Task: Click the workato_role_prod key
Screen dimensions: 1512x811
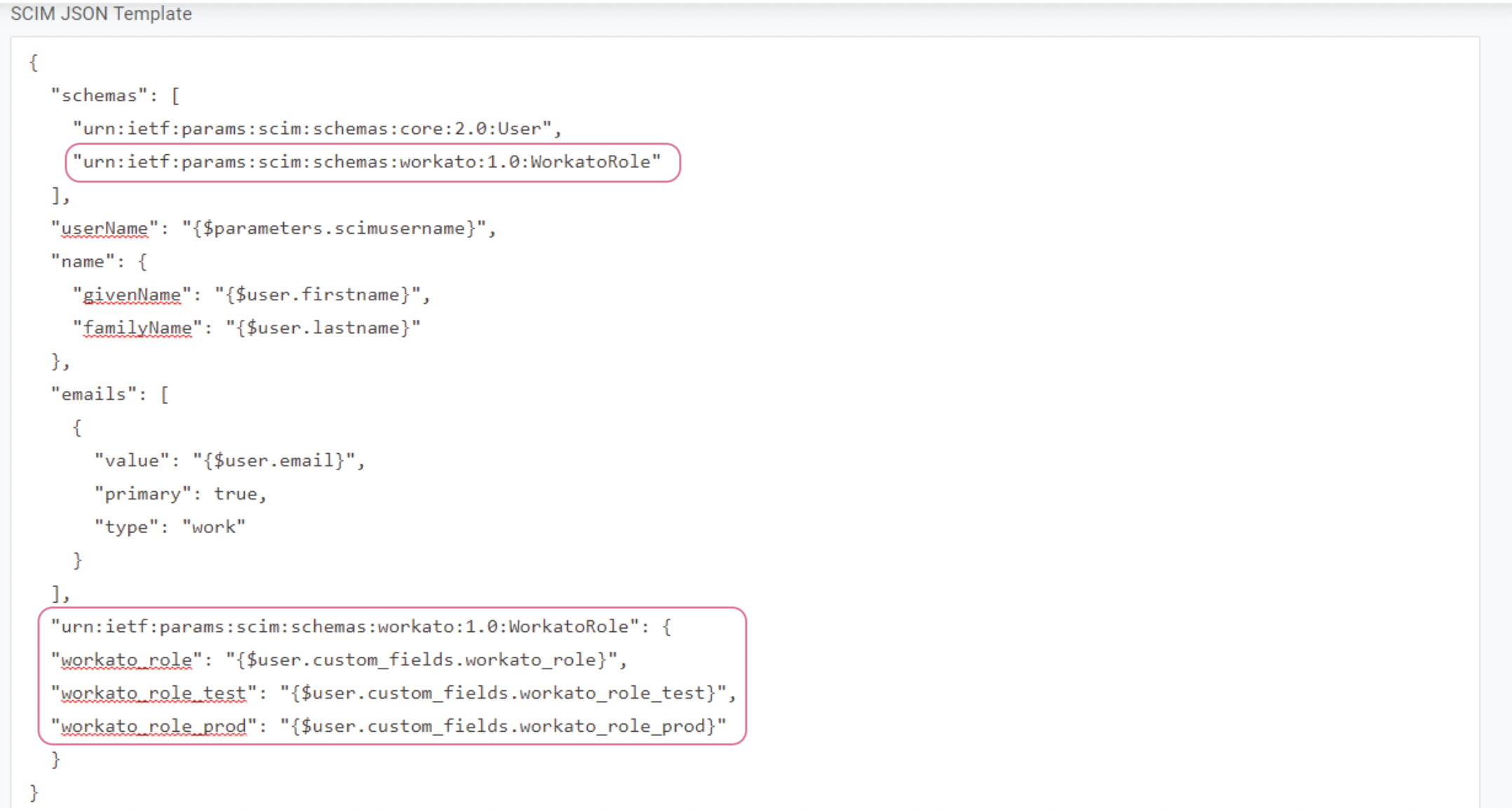Action: click(154, 726)
